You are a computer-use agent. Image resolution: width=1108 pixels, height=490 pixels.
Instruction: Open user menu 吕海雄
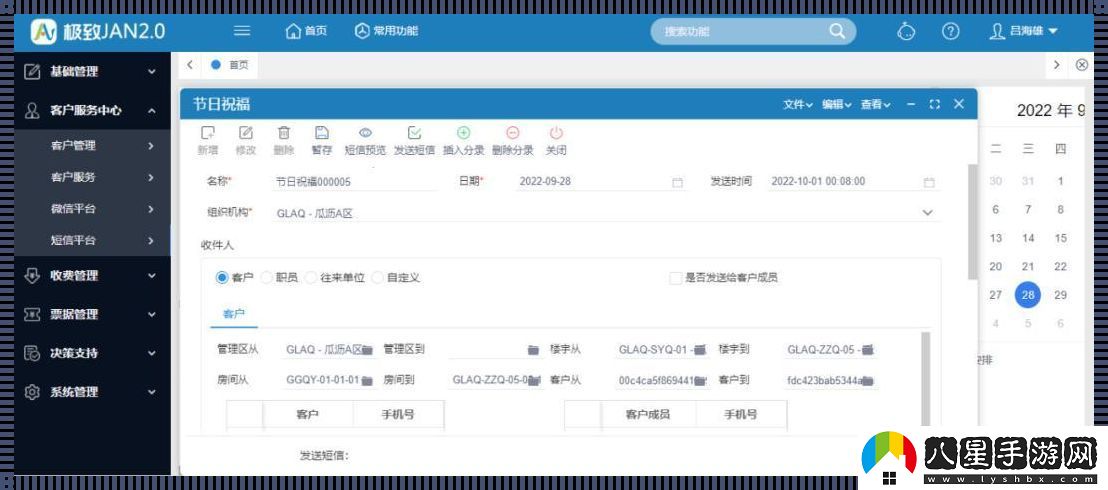coord(1023,31)
